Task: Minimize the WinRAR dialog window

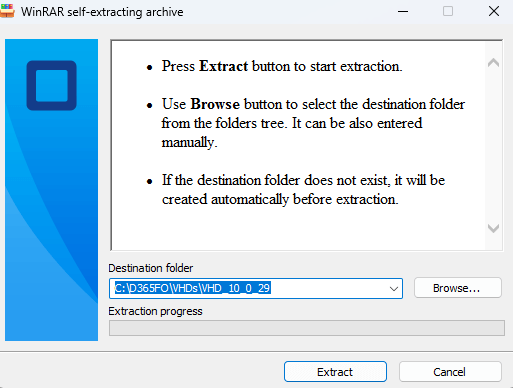Action: pyautogui.click(x=403, y=12)
